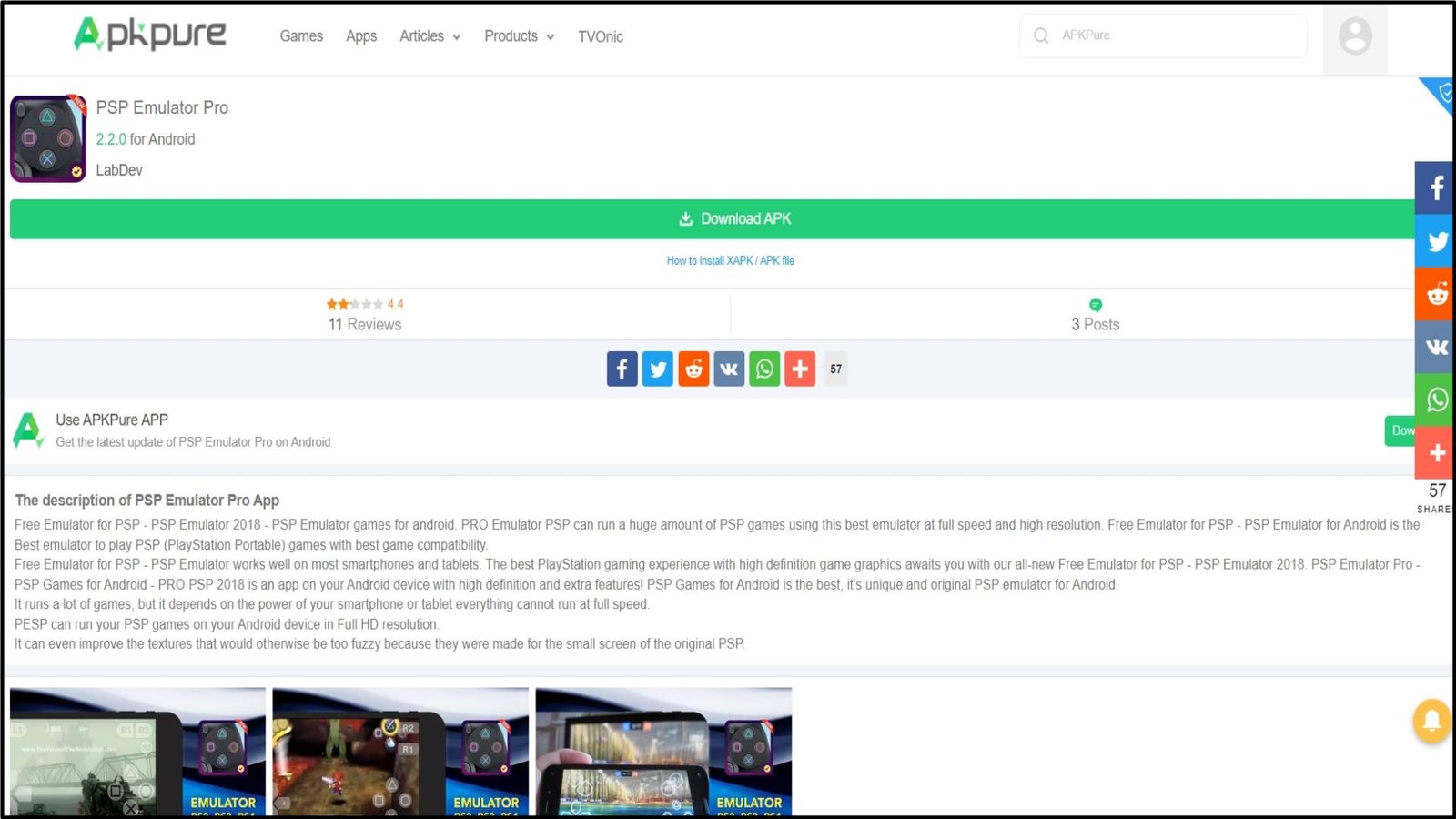Click the orange plus more-share icon in center row

(800, 369)
